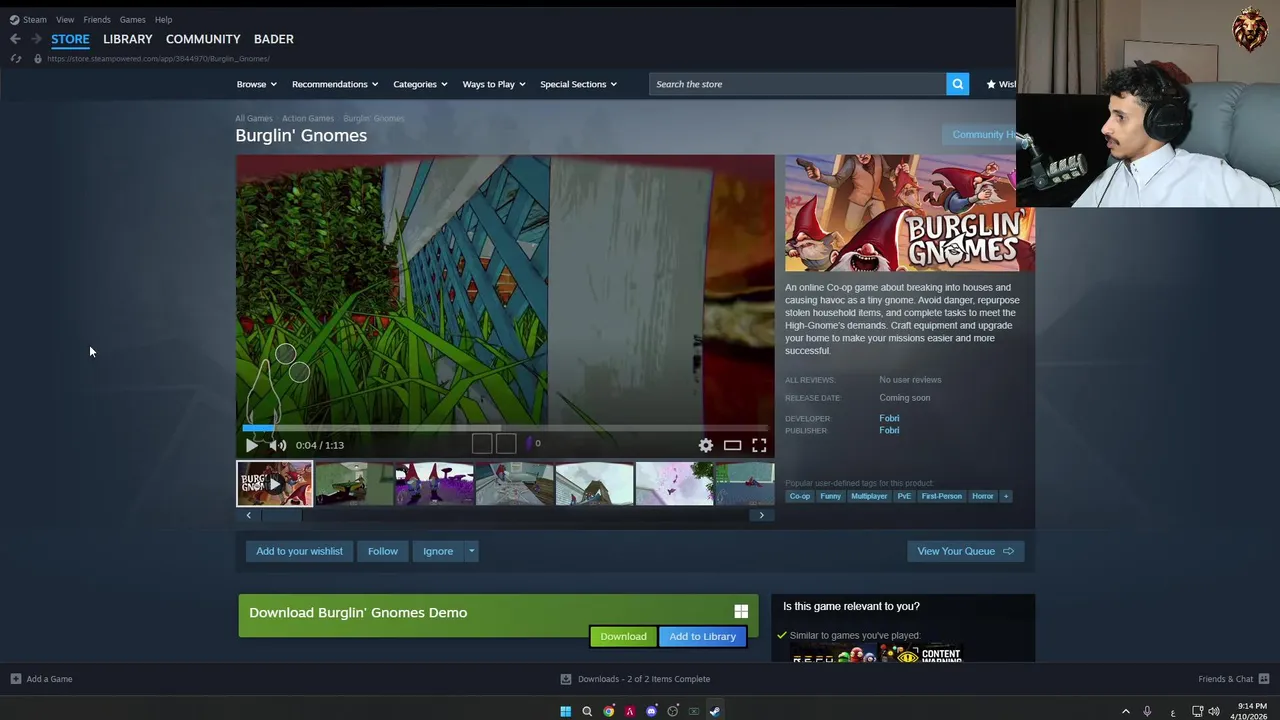Select the Burglin Gnomes trailer thumbnail
The height and width of the screenshot is (720, 1280).
click(x=274, y=484)
